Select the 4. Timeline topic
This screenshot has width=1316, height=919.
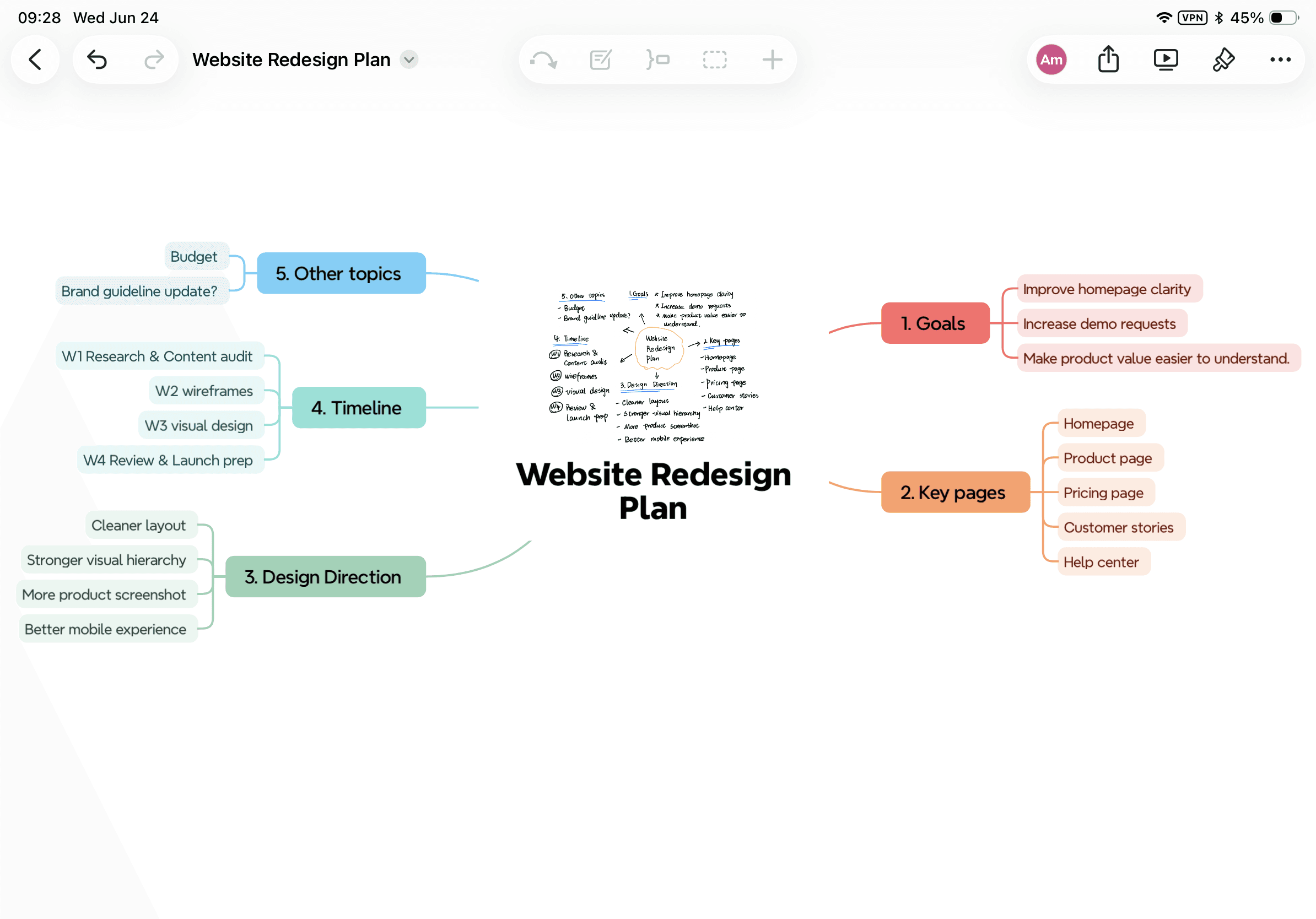(359, 407)
